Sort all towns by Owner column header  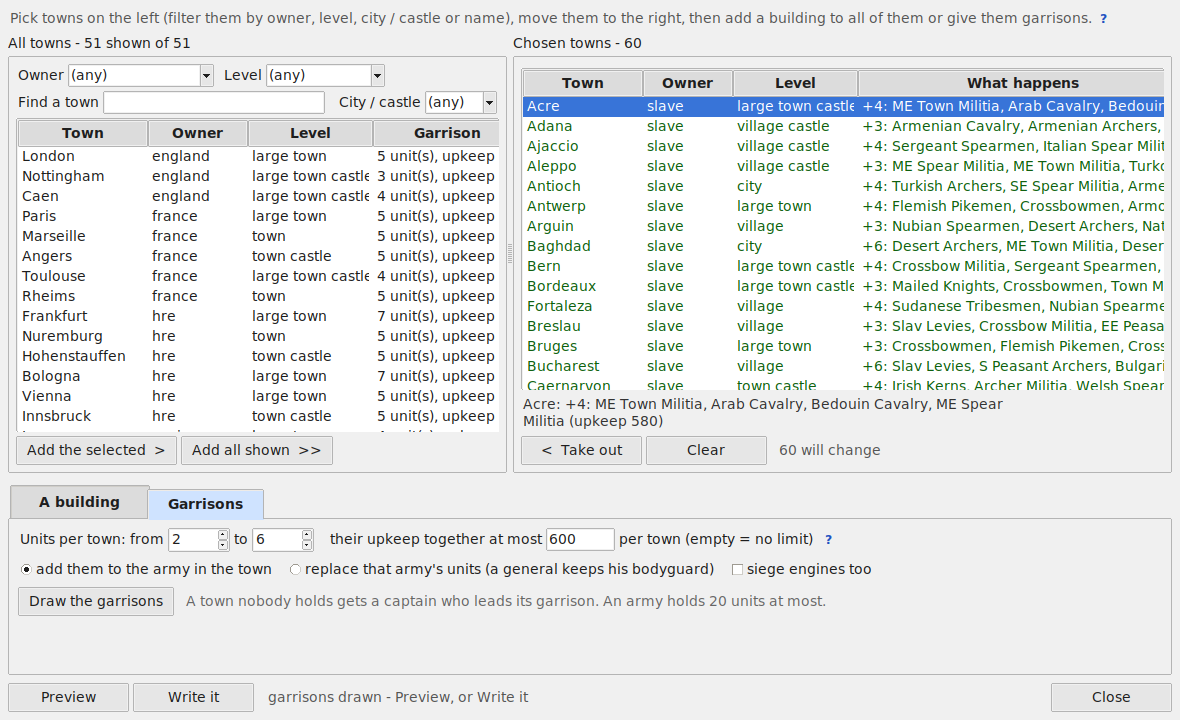[197, 133]
